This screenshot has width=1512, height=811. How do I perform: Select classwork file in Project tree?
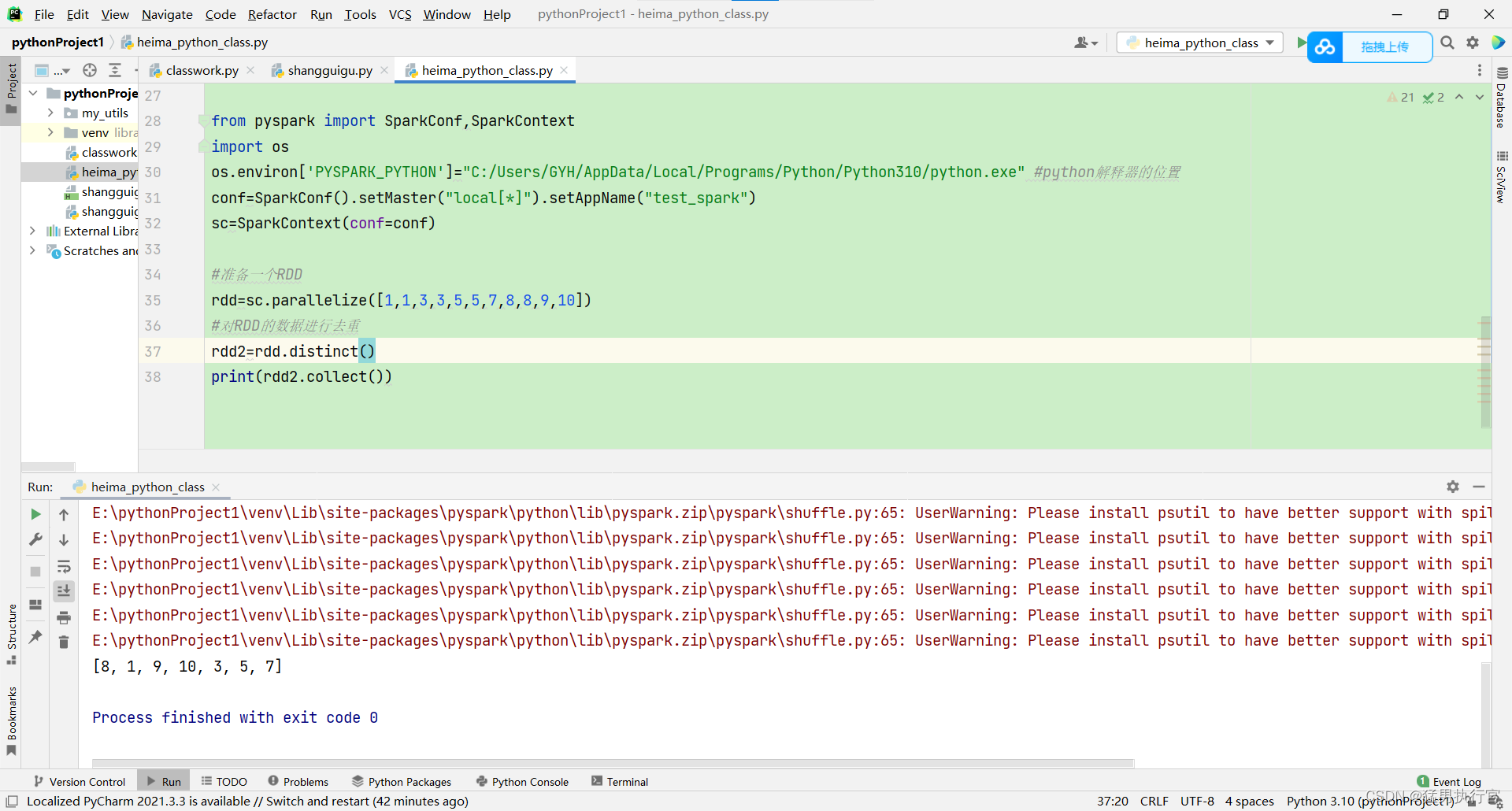(x=101, y=152)
